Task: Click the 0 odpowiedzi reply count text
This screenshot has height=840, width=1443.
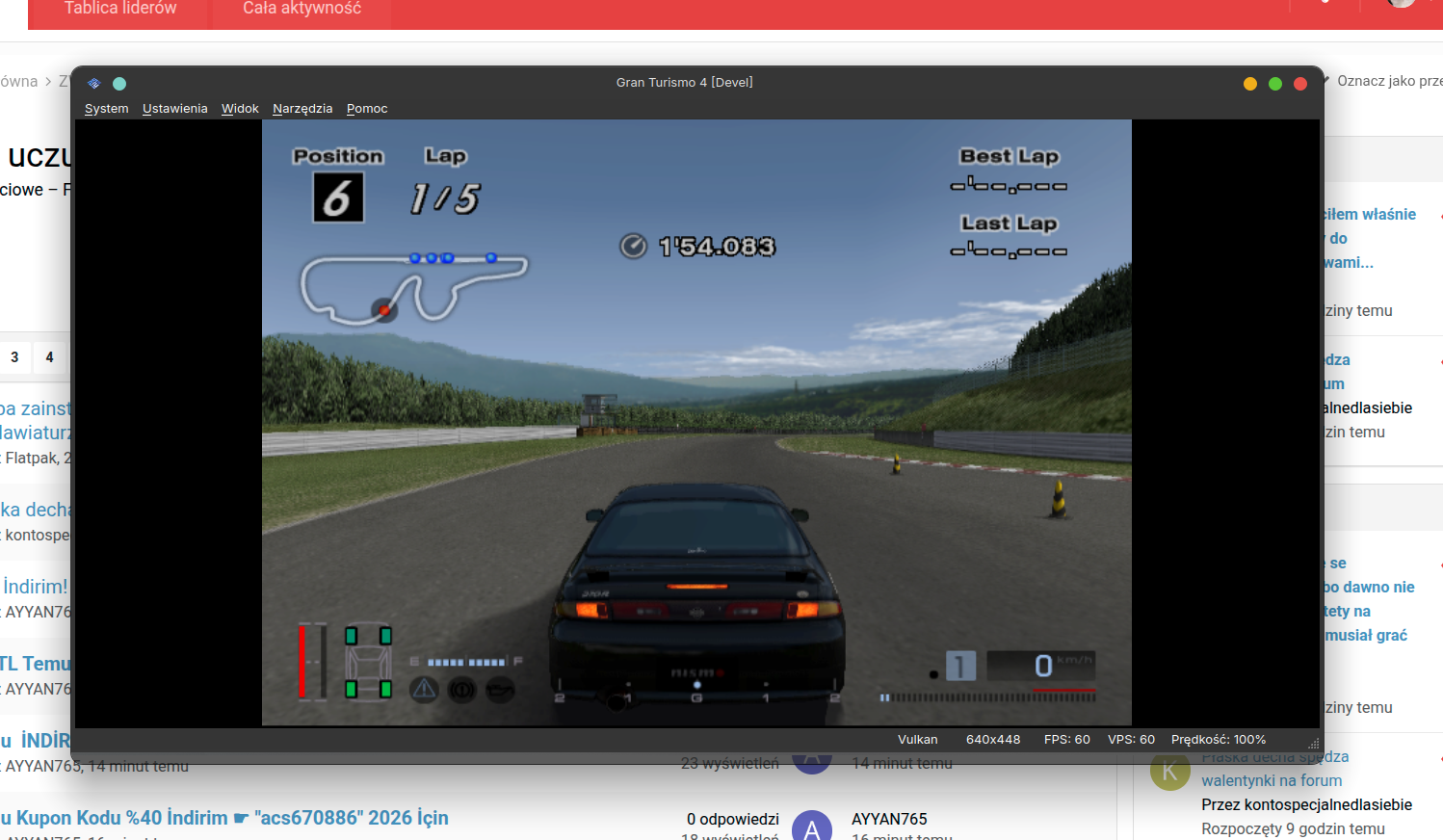Action: [x=733, y=819]
